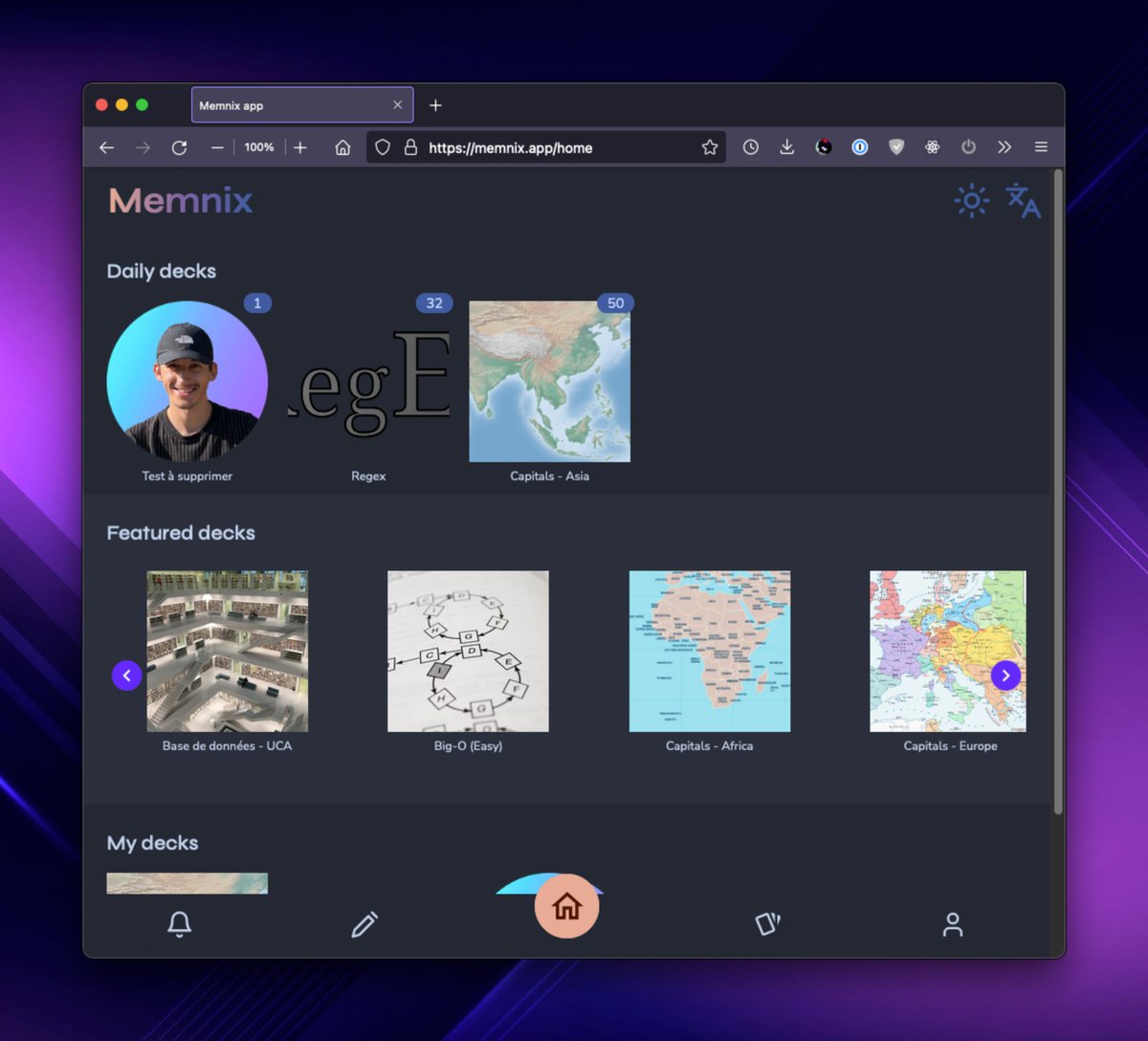This screenshot has height=1041, width=1148.
Task: Open browser history clock icon
Action: coord(751,147)
